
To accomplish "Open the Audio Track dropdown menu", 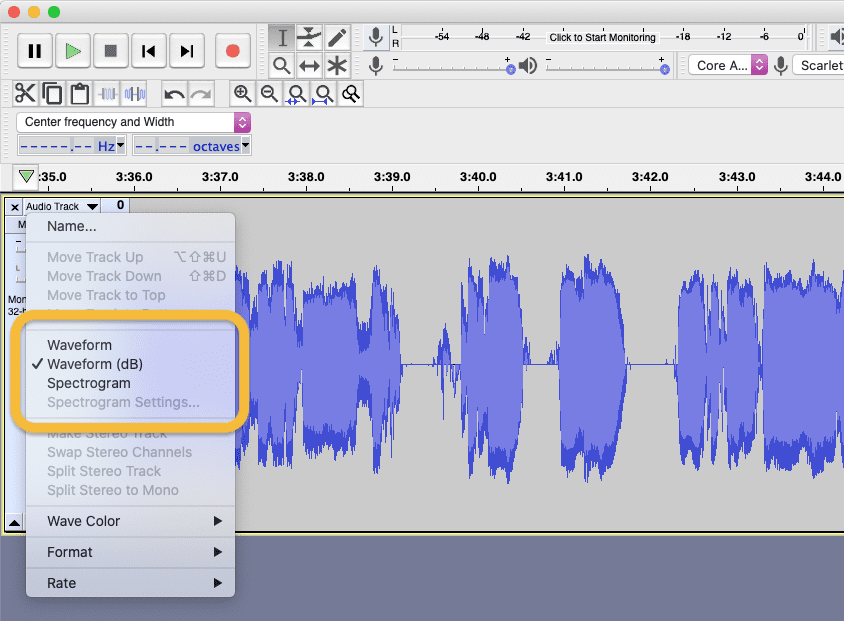I will click(x=60, y=206).
